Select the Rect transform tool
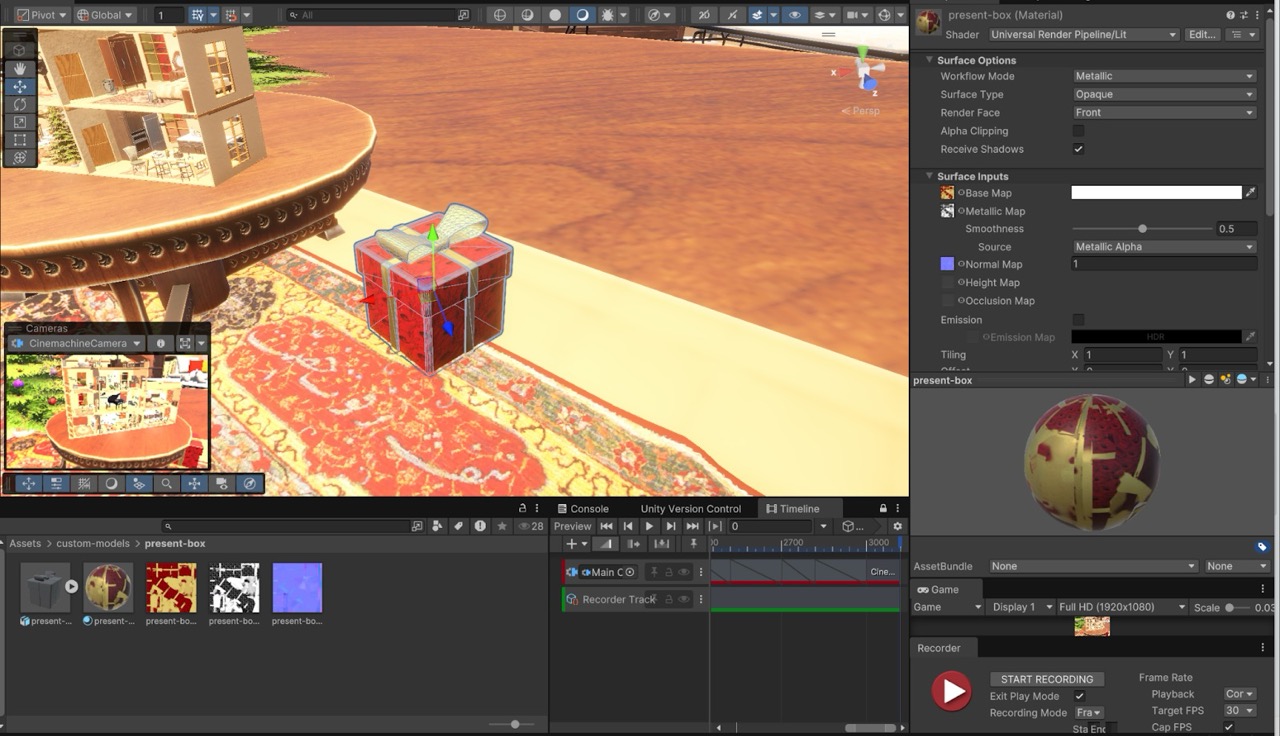Viewport: 1280px width, 736px height. pos(20,140)
